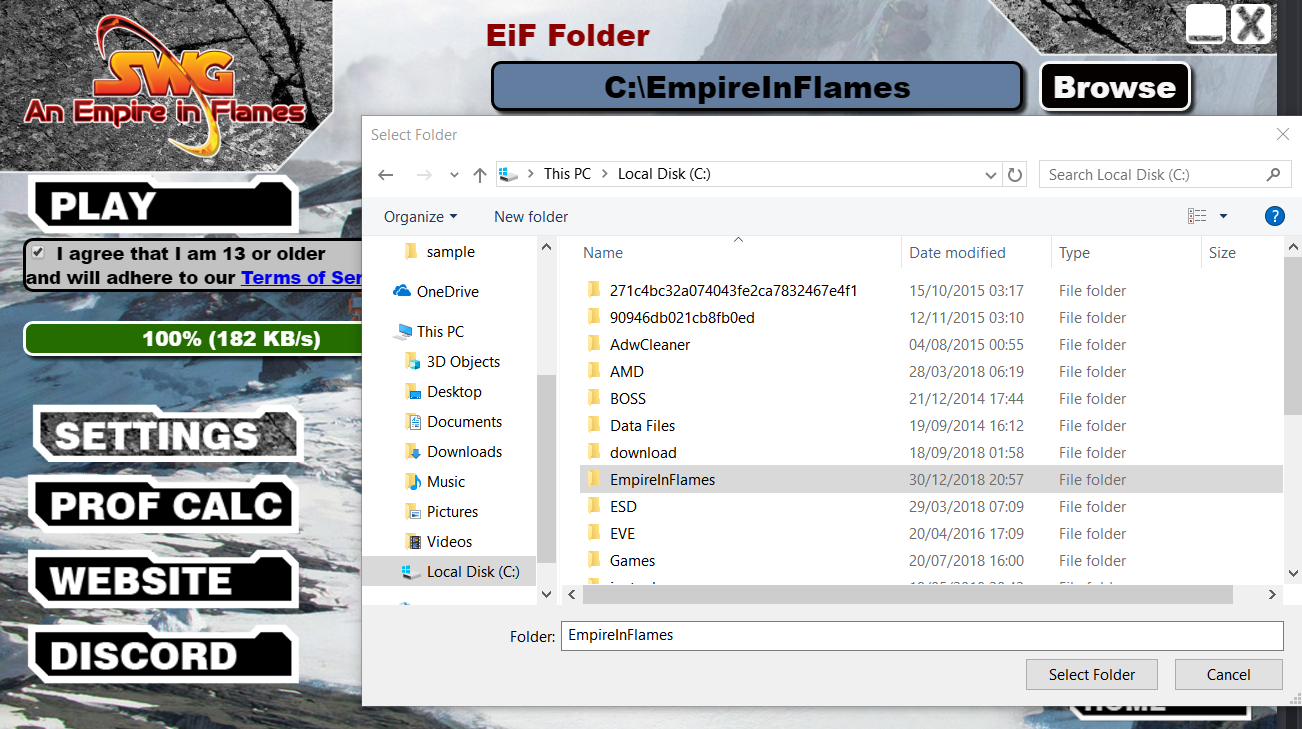Open the WEBSITE button in launcher
This screenshot has height=729, width=1302.
tap(165, 581)
